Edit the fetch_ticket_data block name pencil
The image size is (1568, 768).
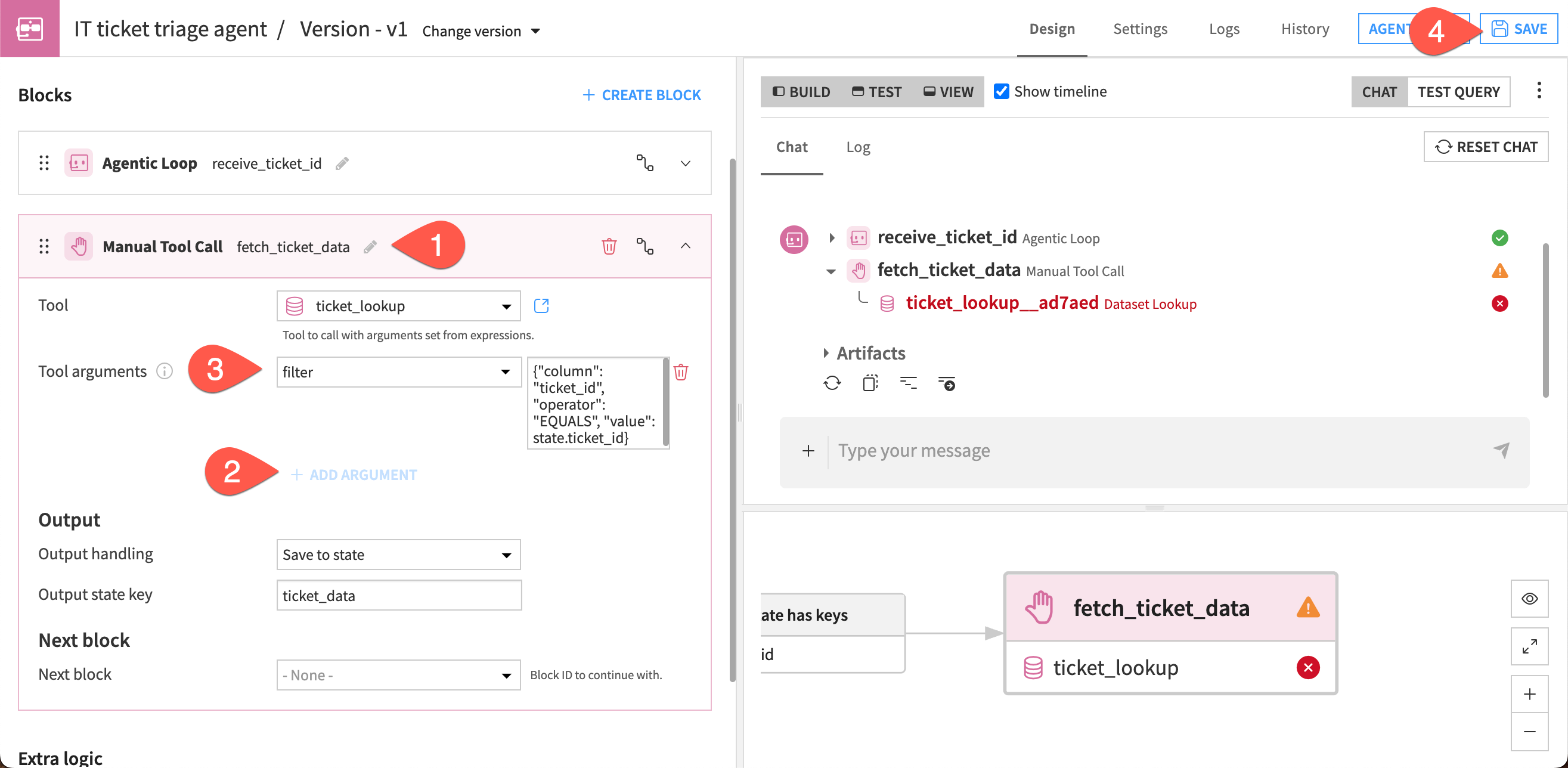(x=370, y=246)
